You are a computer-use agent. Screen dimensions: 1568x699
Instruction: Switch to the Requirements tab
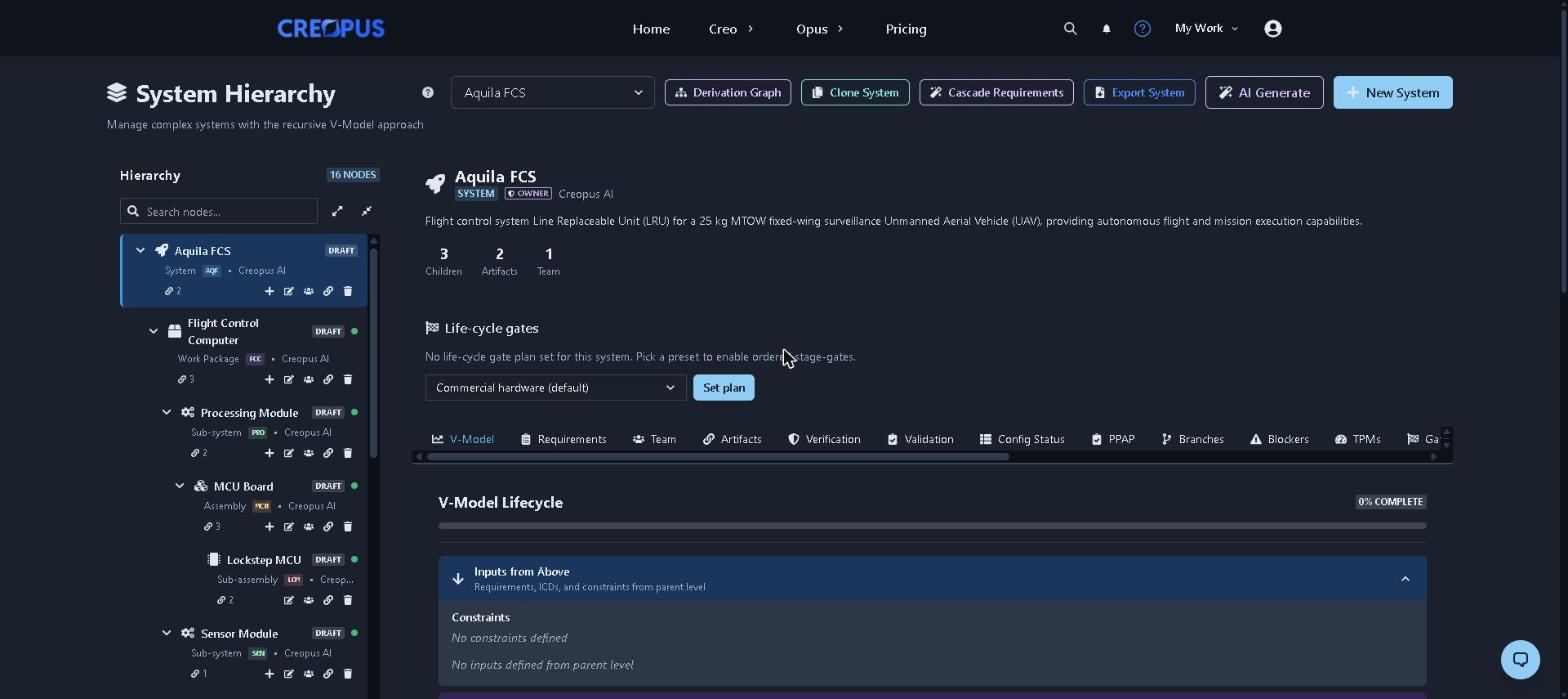[563, 439]
